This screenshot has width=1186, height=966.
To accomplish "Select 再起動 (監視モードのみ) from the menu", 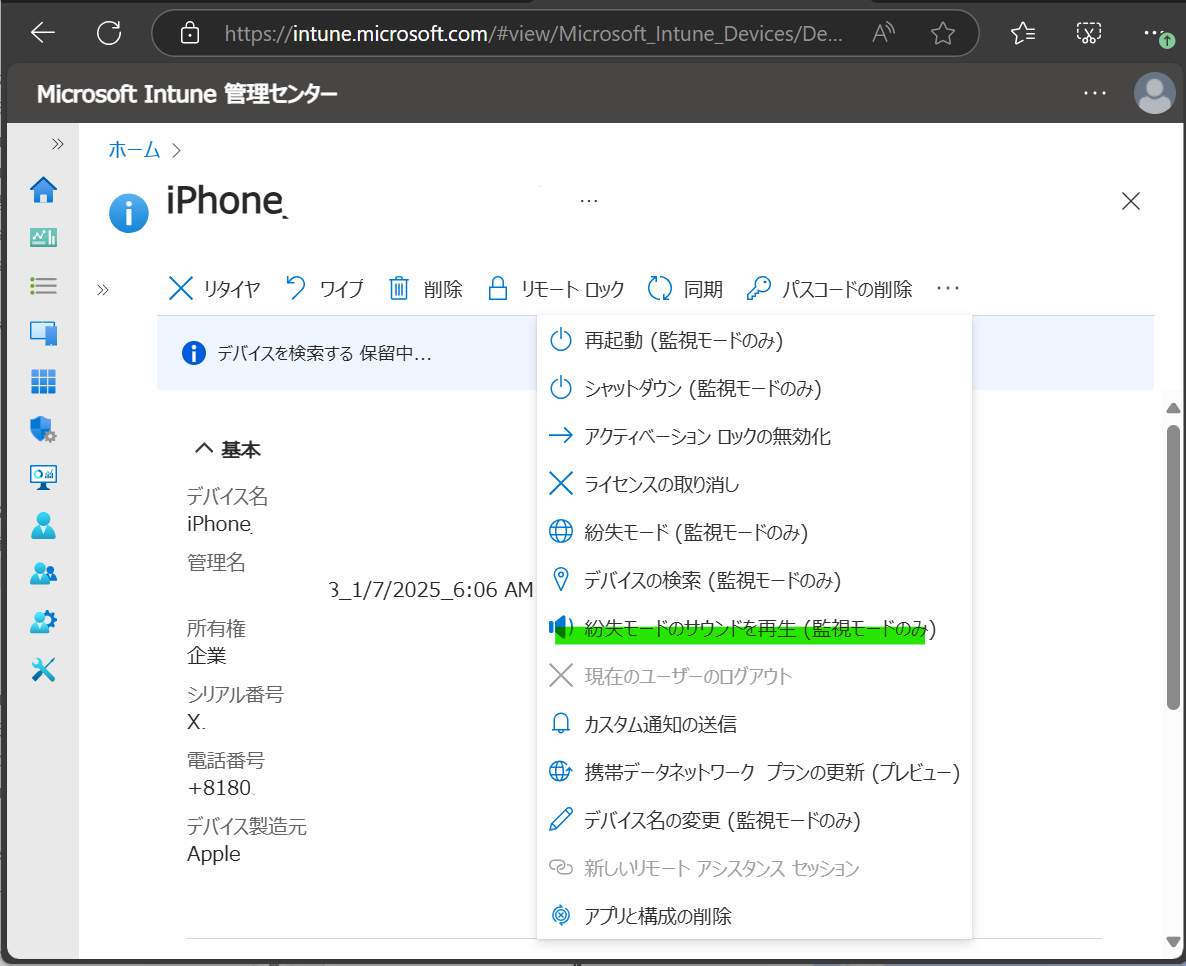I will [x=754, y=340].
